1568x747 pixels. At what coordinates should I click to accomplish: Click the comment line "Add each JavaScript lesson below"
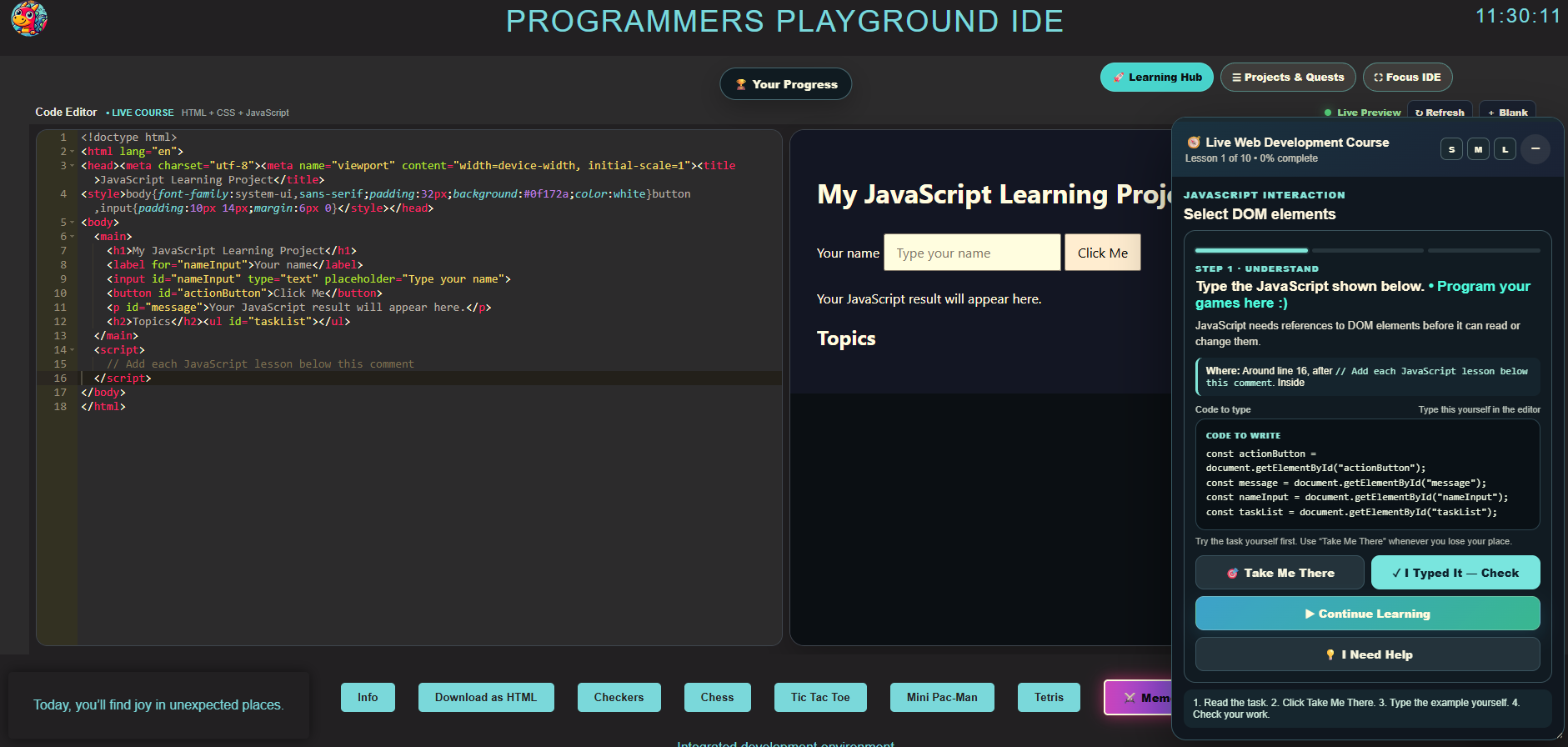260,364
